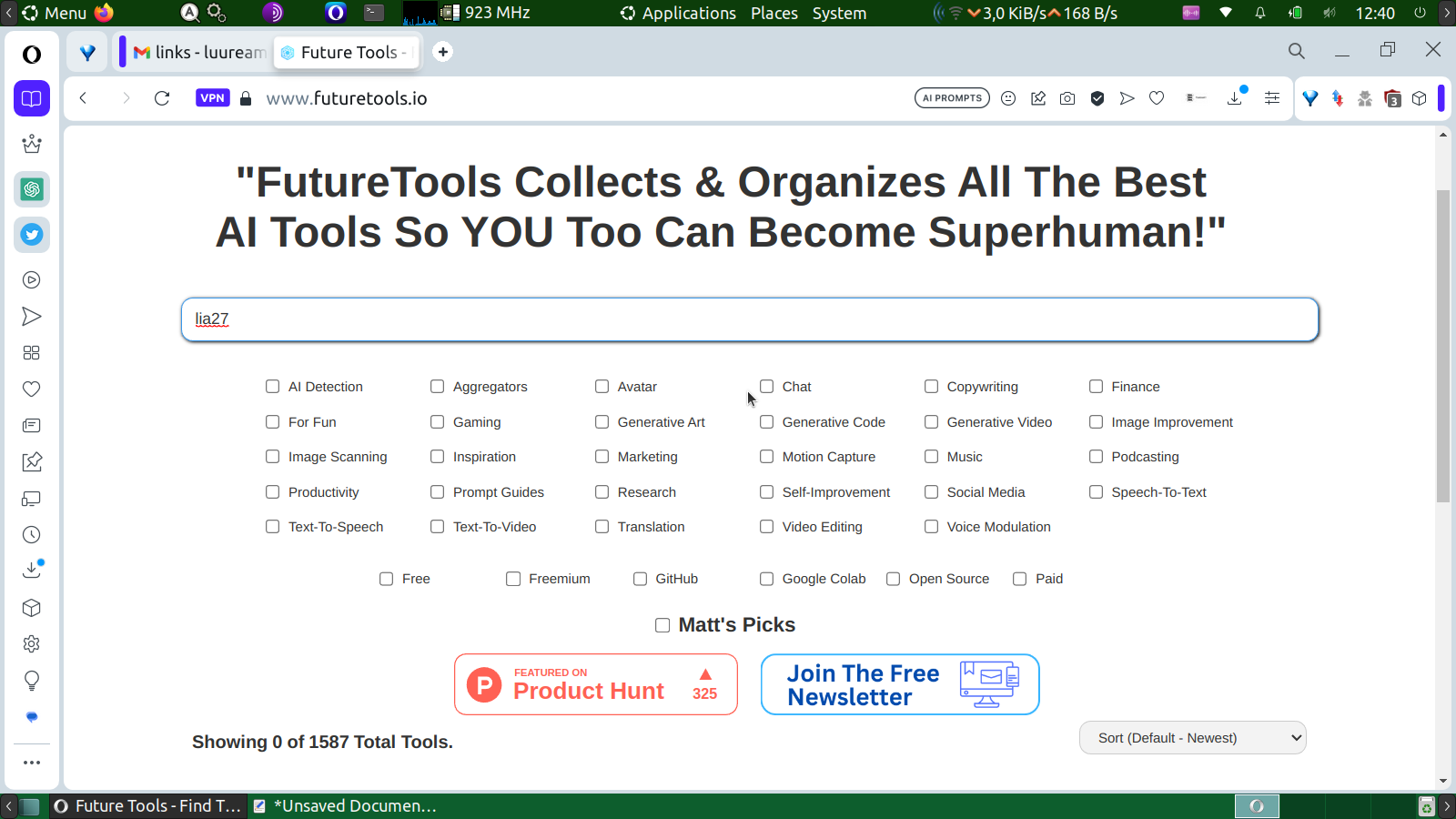Enable the Productivity filter checkbox
1456x819 pixels.
pyautogui.click(x=272, y=492)
